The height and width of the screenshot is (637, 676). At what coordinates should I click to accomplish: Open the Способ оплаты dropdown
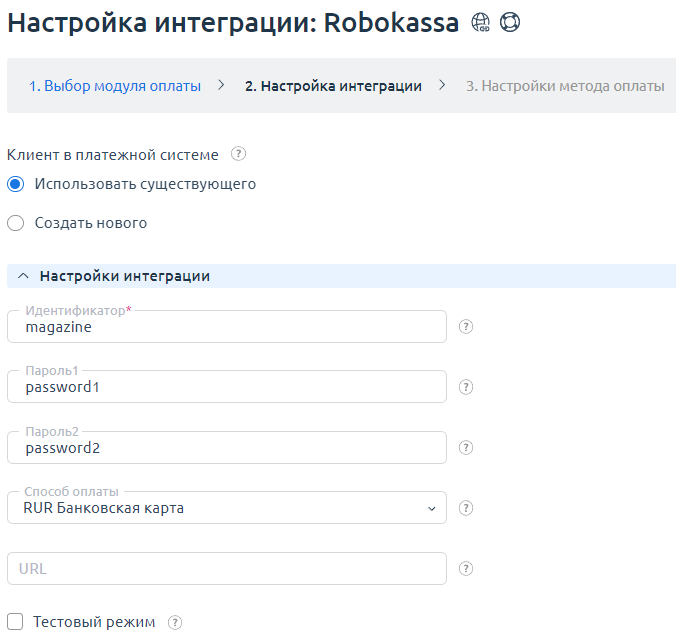(226, 508)
